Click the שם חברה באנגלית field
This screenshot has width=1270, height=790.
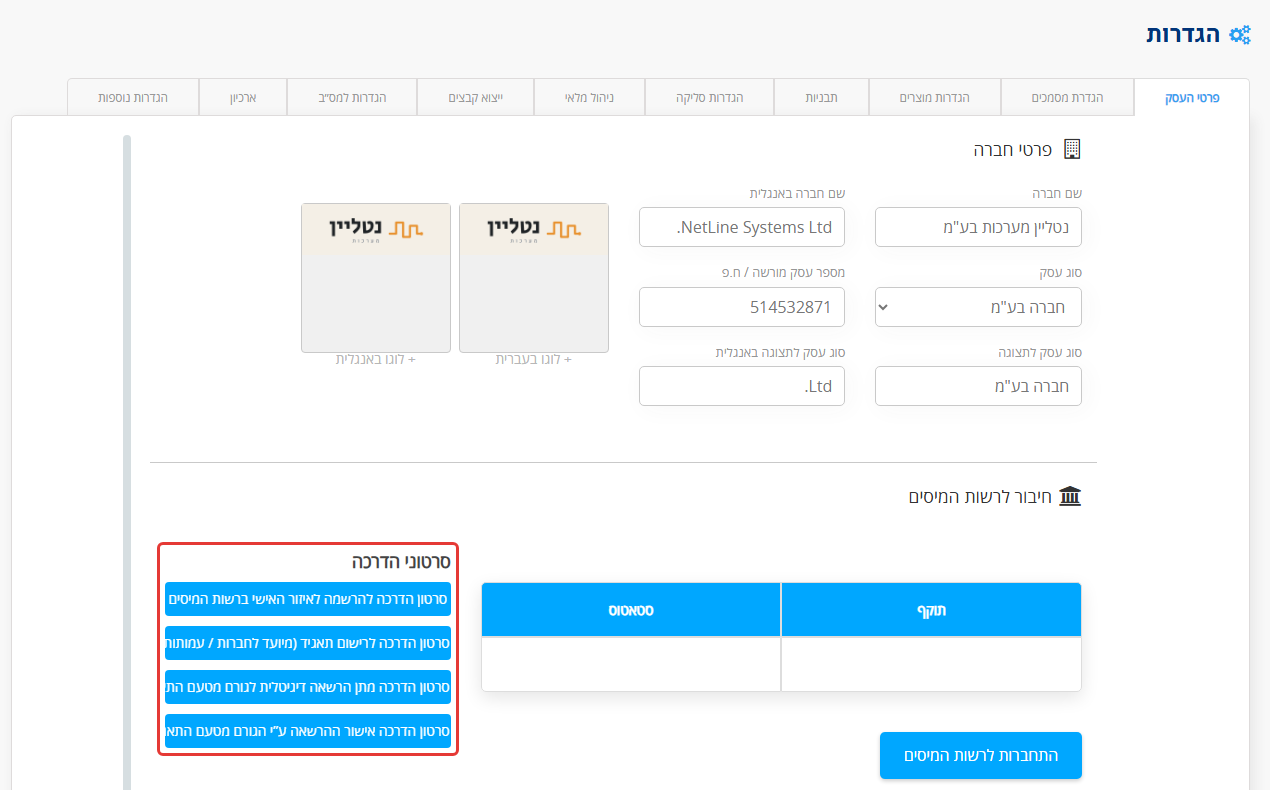742,227
